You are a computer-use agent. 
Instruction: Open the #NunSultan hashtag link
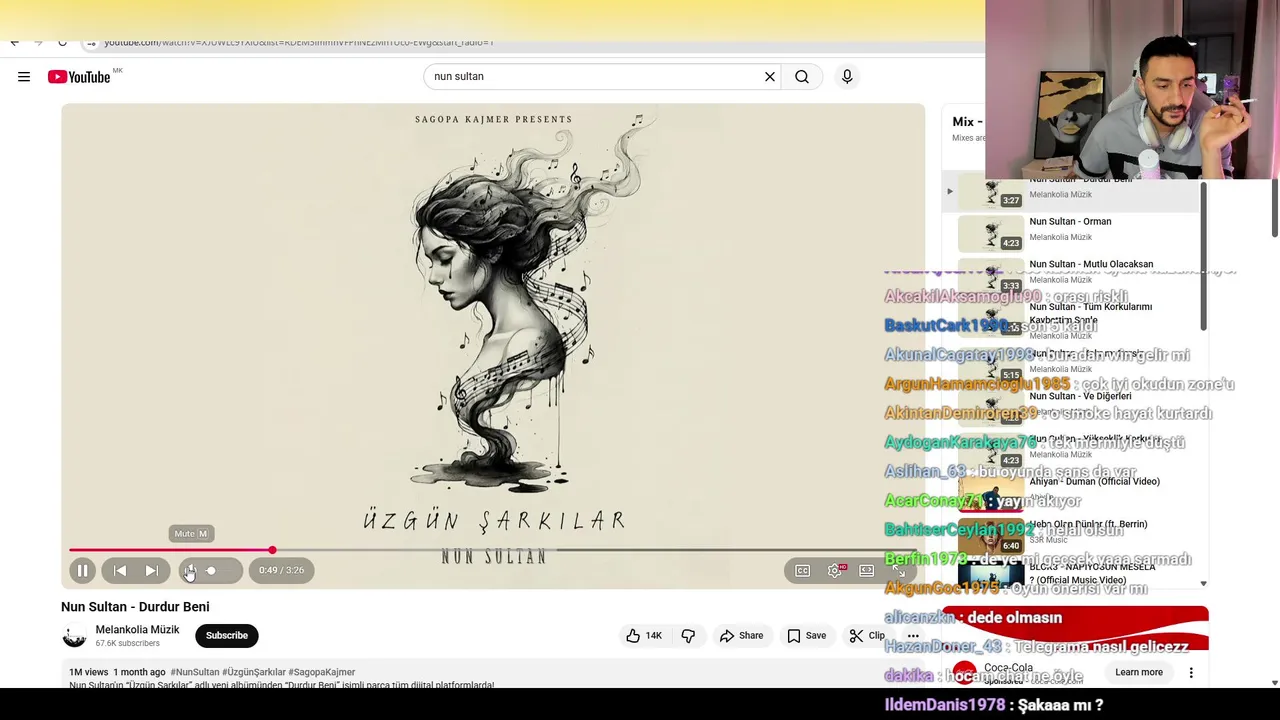194,672
